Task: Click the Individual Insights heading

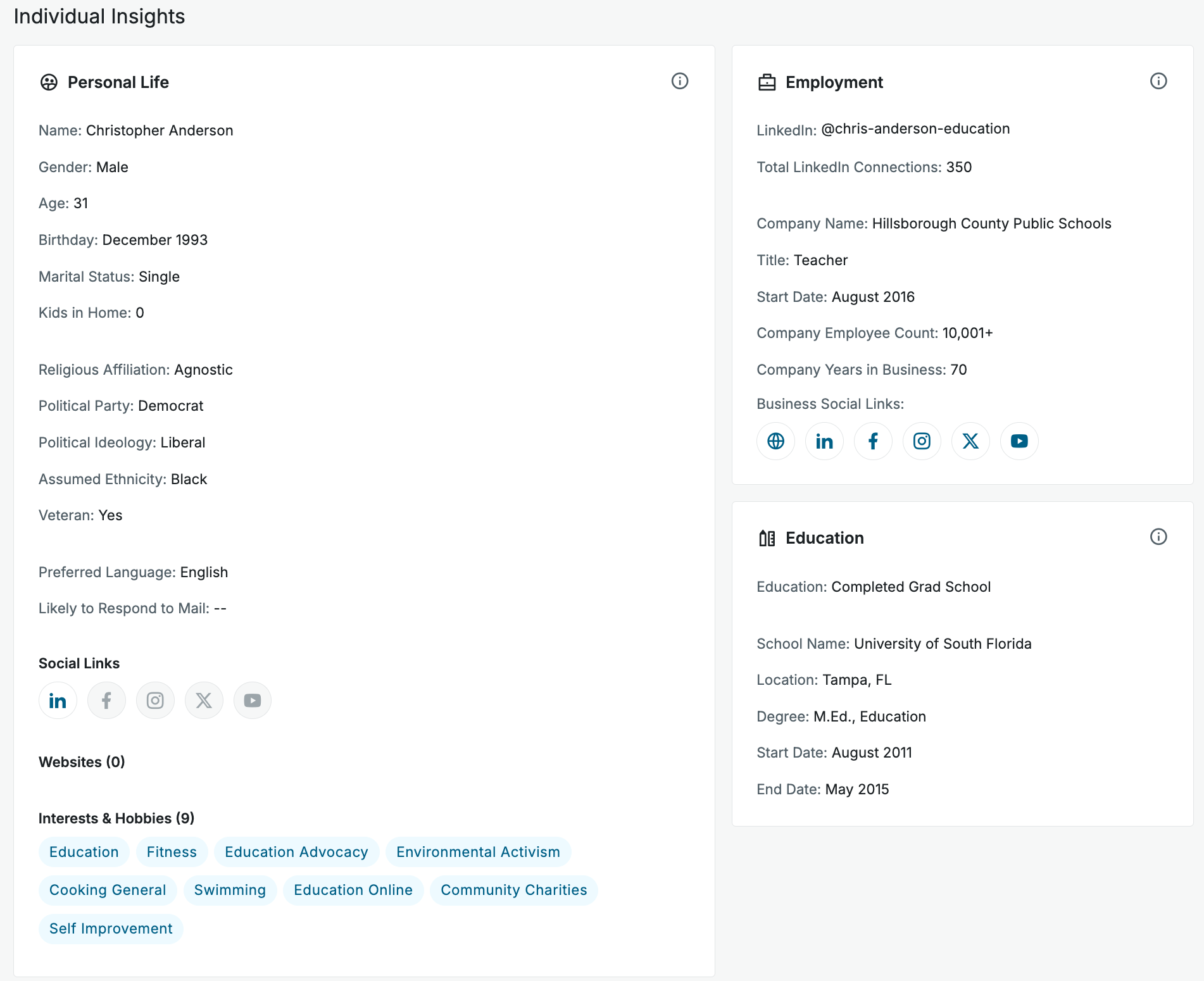Action: [x=99, y=16]
